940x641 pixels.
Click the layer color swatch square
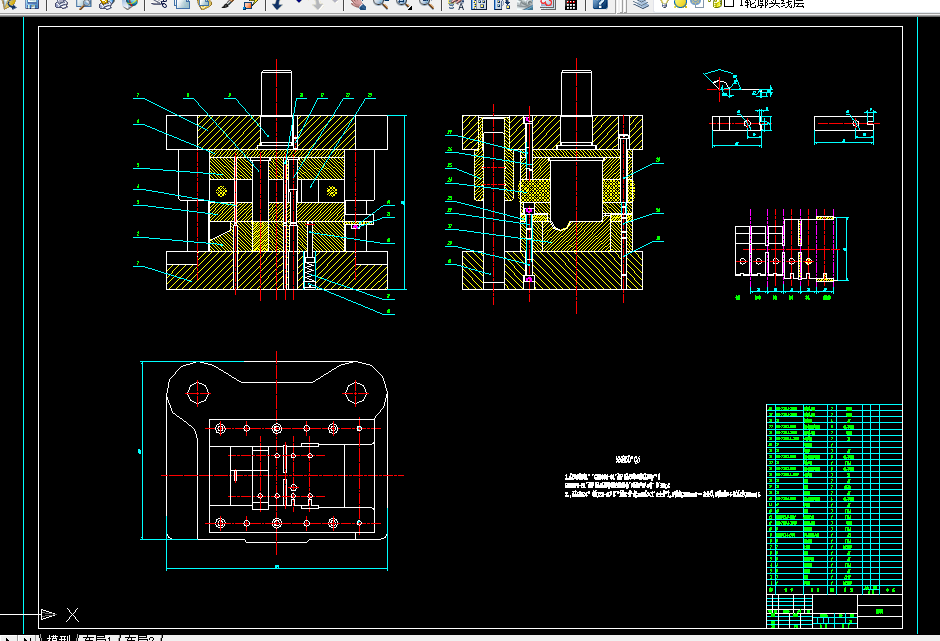[x=729, y=4]
